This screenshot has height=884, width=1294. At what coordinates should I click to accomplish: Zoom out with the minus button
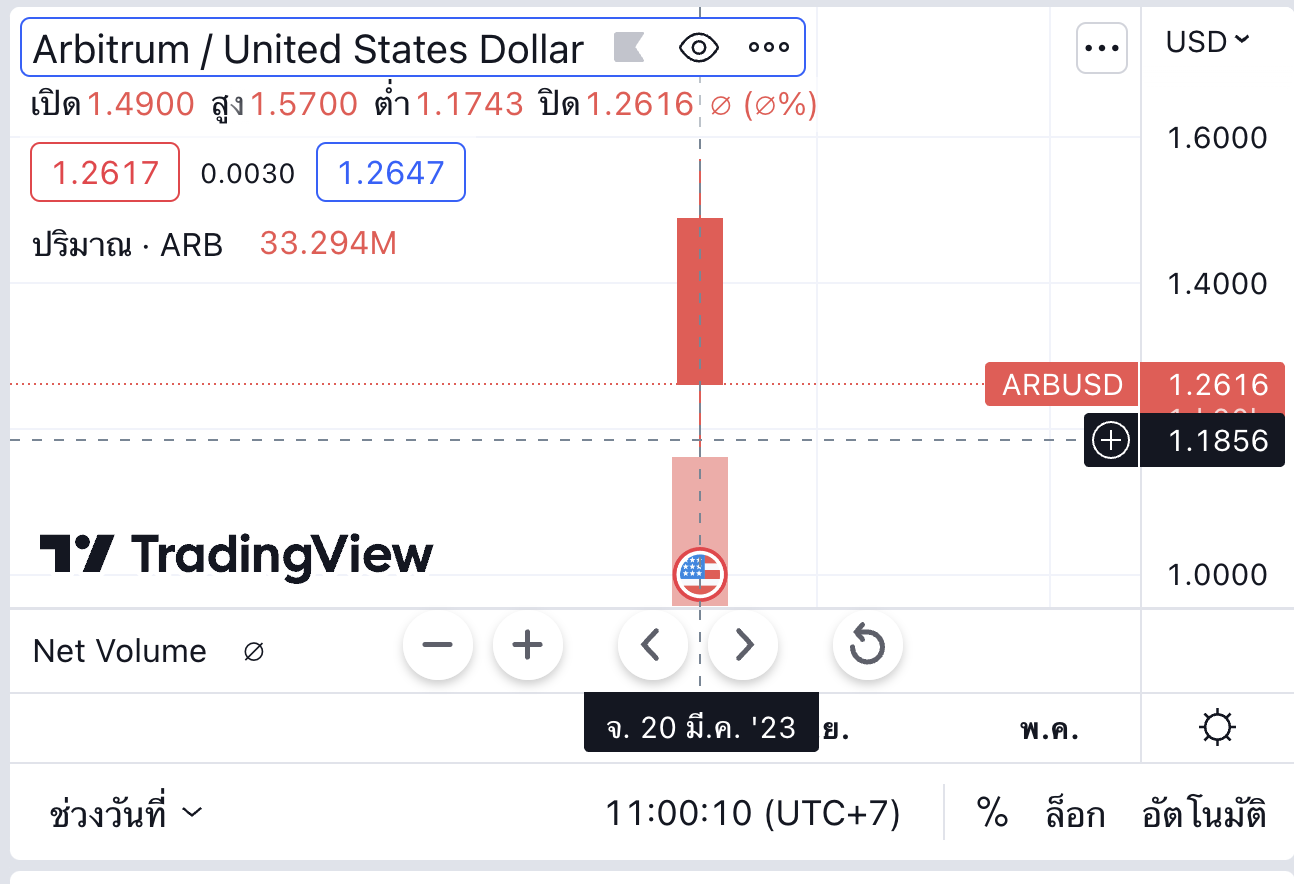[x=438, y=645]
